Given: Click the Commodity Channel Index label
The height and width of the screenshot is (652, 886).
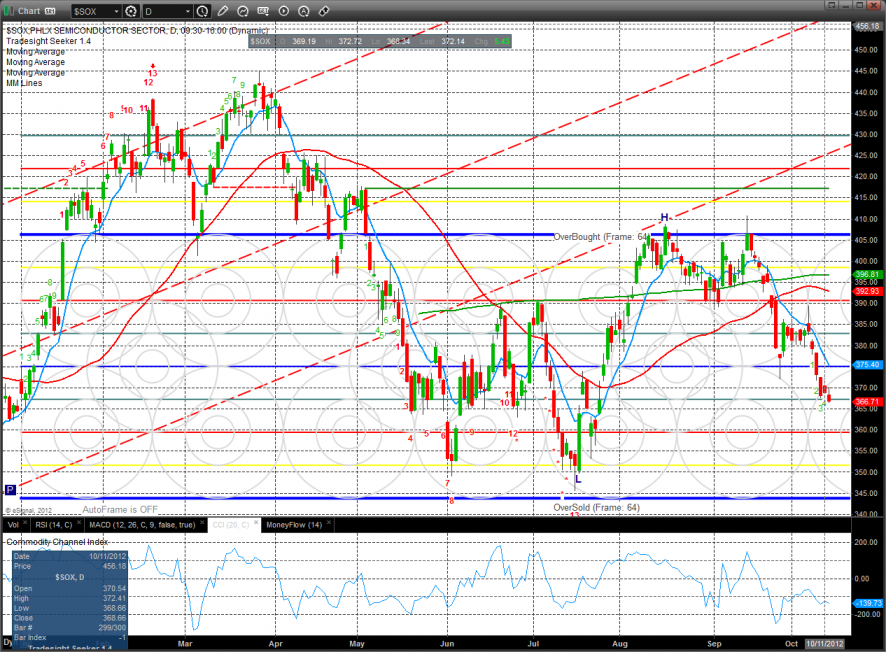Looking at the screenshot, I should (x=57, y=542).
